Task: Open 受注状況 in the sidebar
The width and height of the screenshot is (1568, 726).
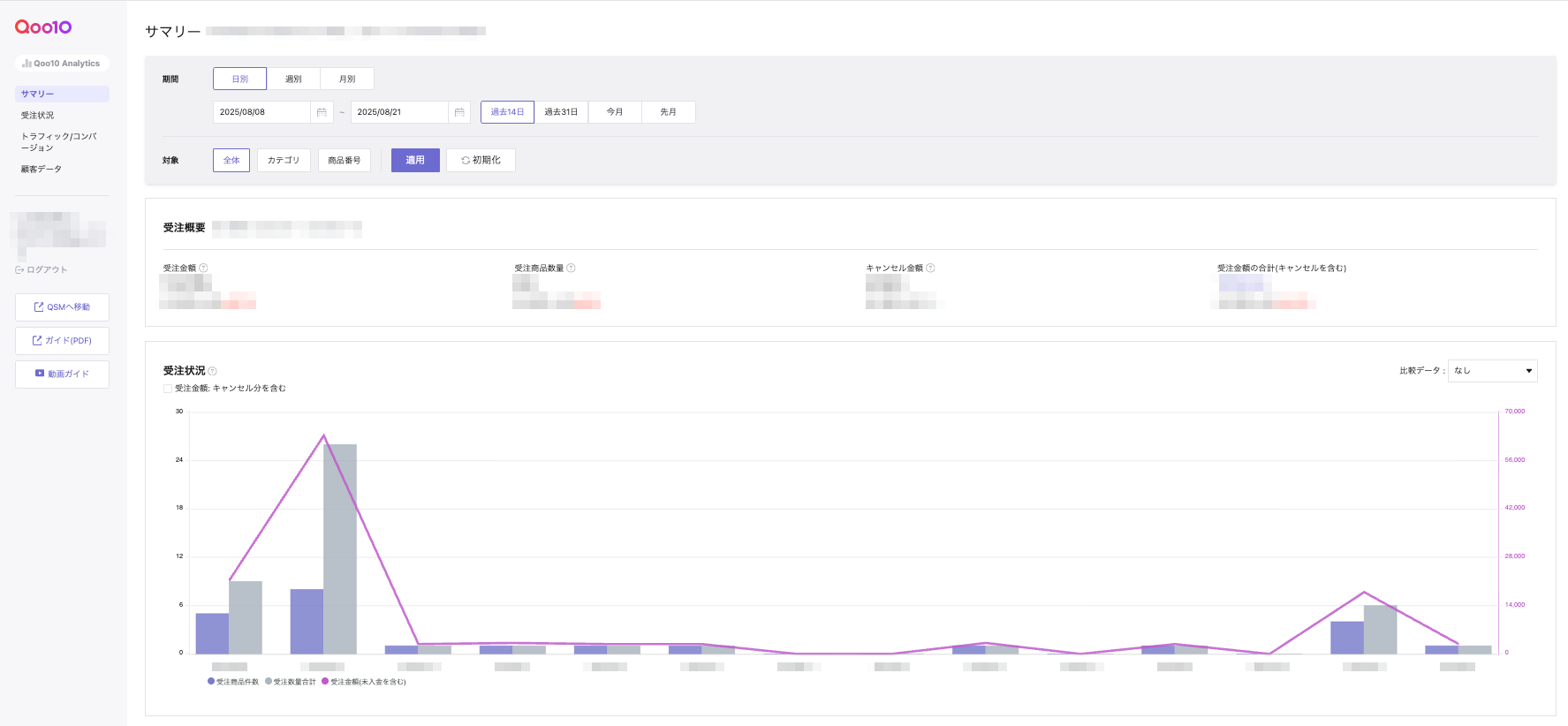Action: [x=38, y=115]
